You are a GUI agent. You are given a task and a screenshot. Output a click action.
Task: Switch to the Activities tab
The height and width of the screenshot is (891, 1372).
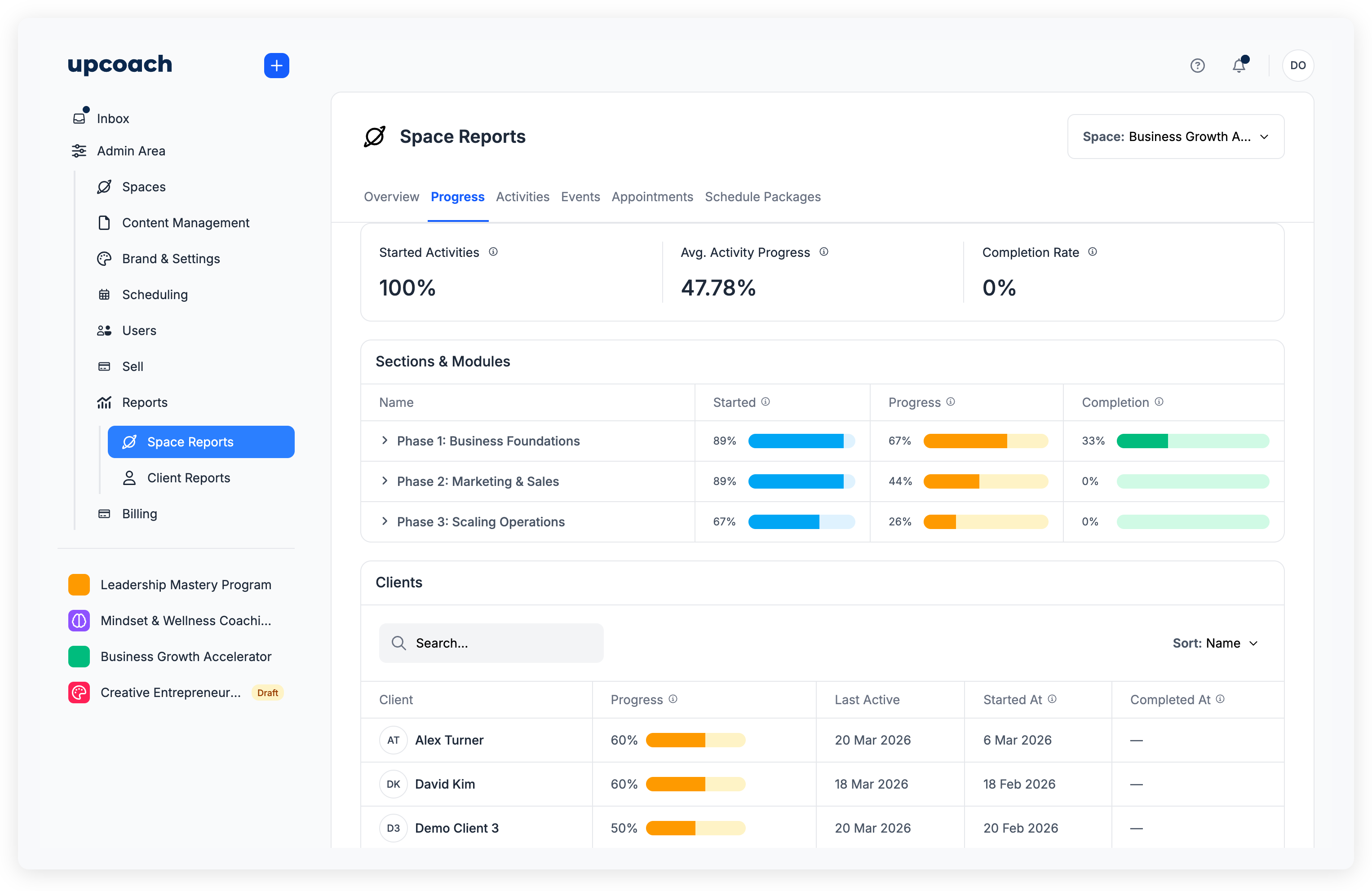(522, 197)
